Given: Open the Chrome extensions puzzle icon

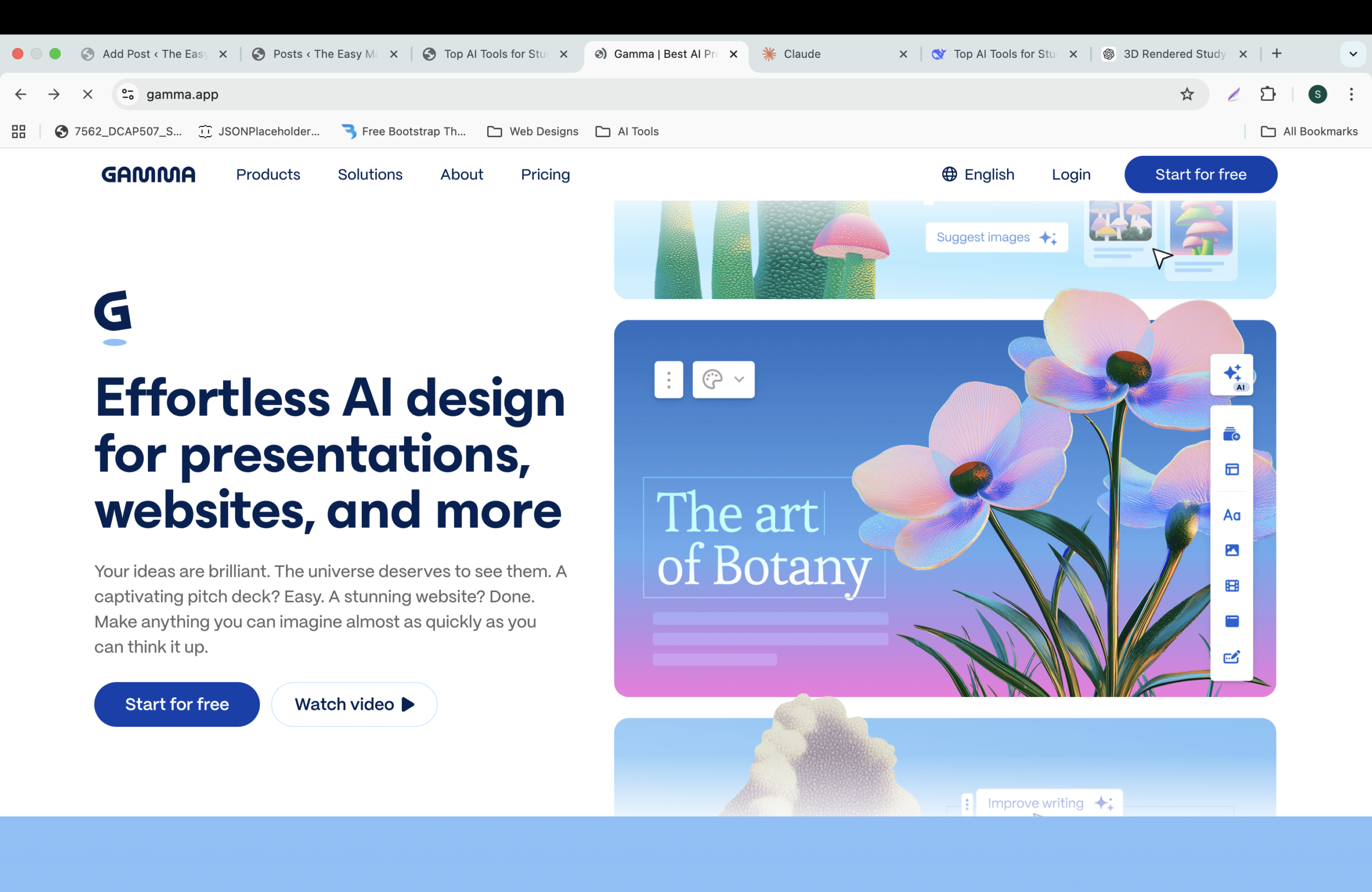Looking at the screenshot, I should pos(1267,94).
